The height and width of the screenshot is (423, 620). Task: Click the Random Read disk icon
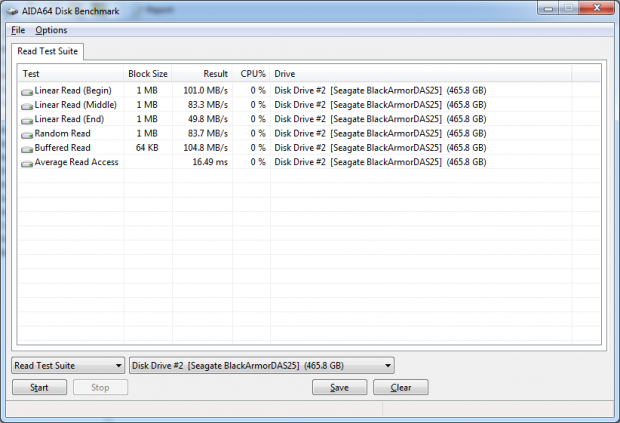pos(26,134)
